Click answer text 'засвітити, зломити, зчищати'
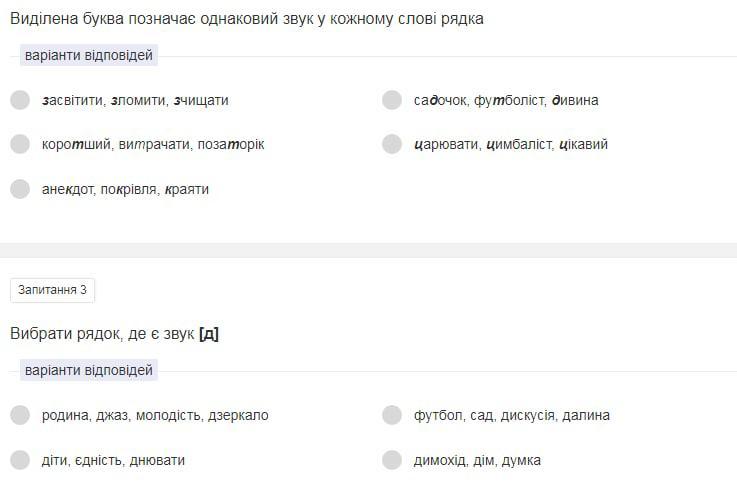 [135, 100]
